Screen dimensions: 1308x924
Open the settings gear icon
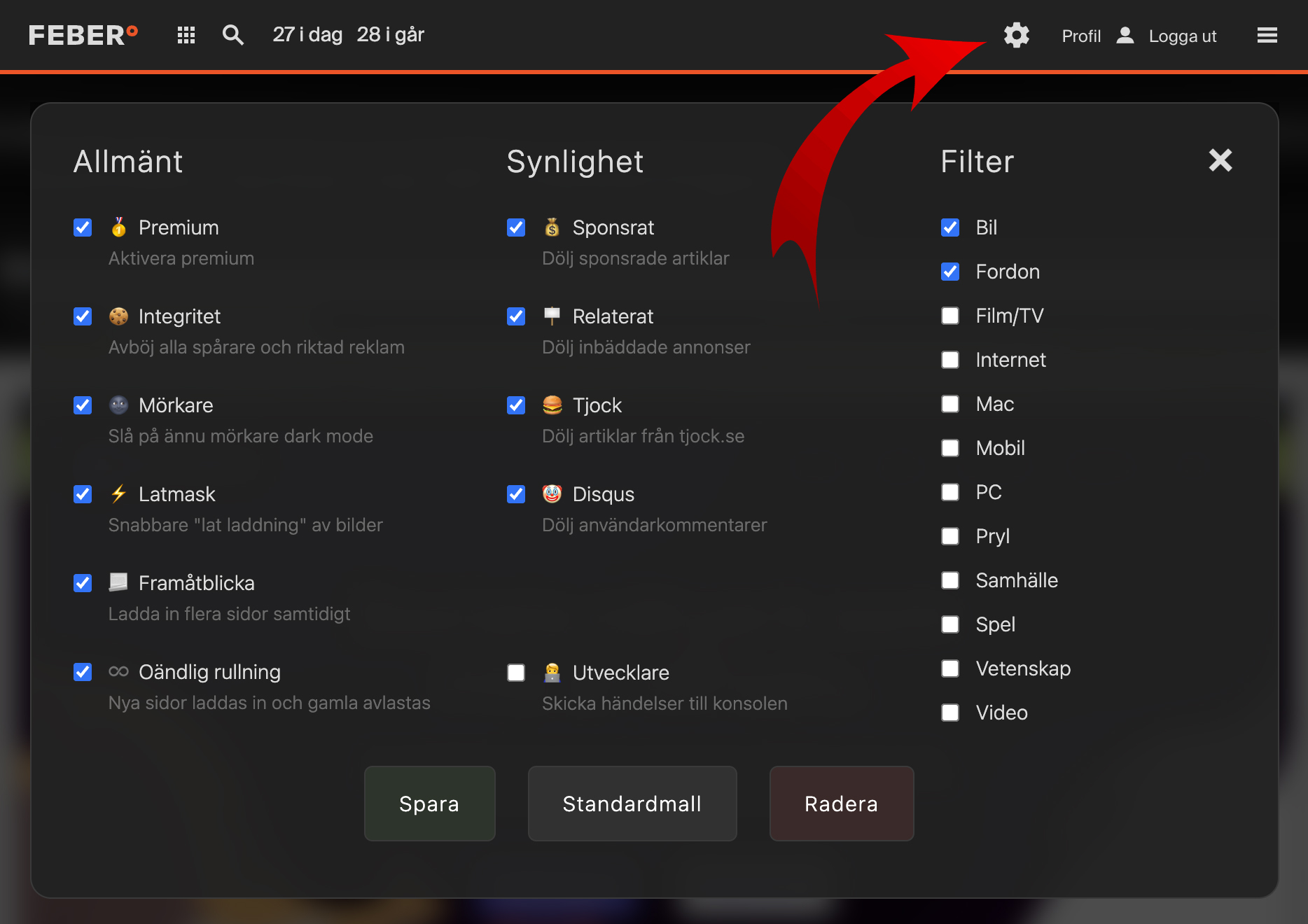(1016, 35)
